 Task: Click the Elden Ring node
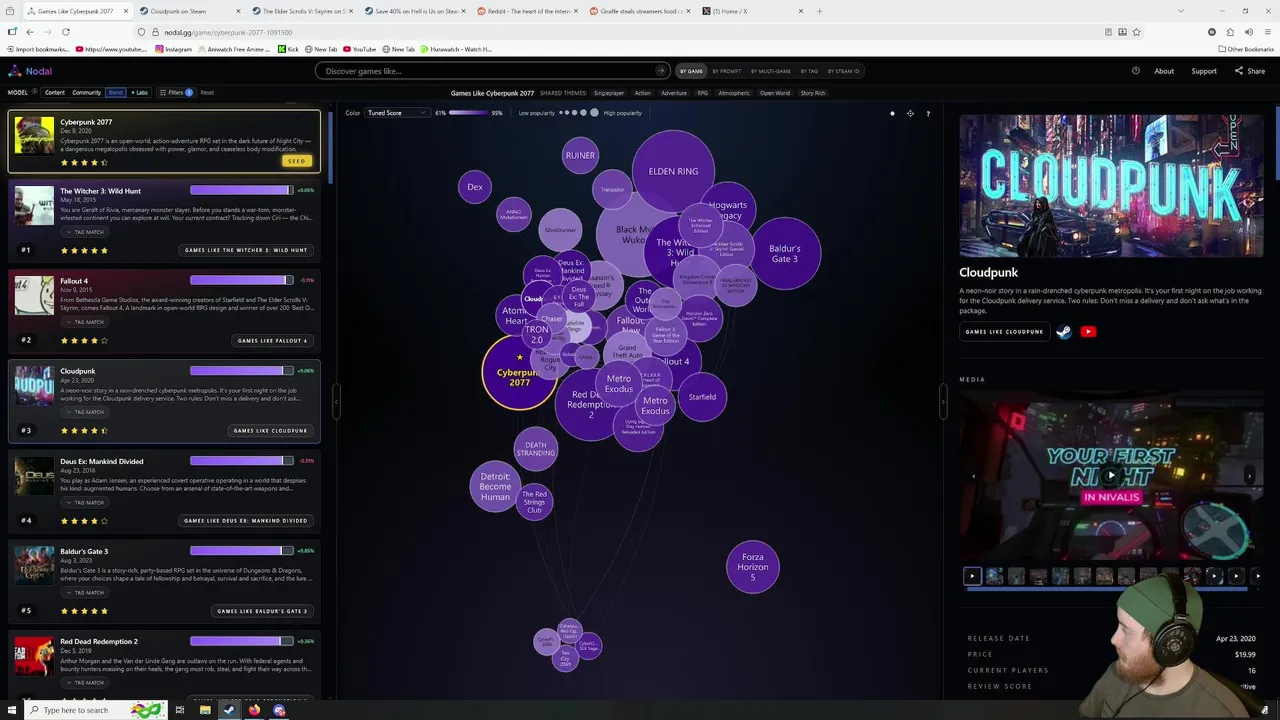pyautogui.click(x=673, y=171)
